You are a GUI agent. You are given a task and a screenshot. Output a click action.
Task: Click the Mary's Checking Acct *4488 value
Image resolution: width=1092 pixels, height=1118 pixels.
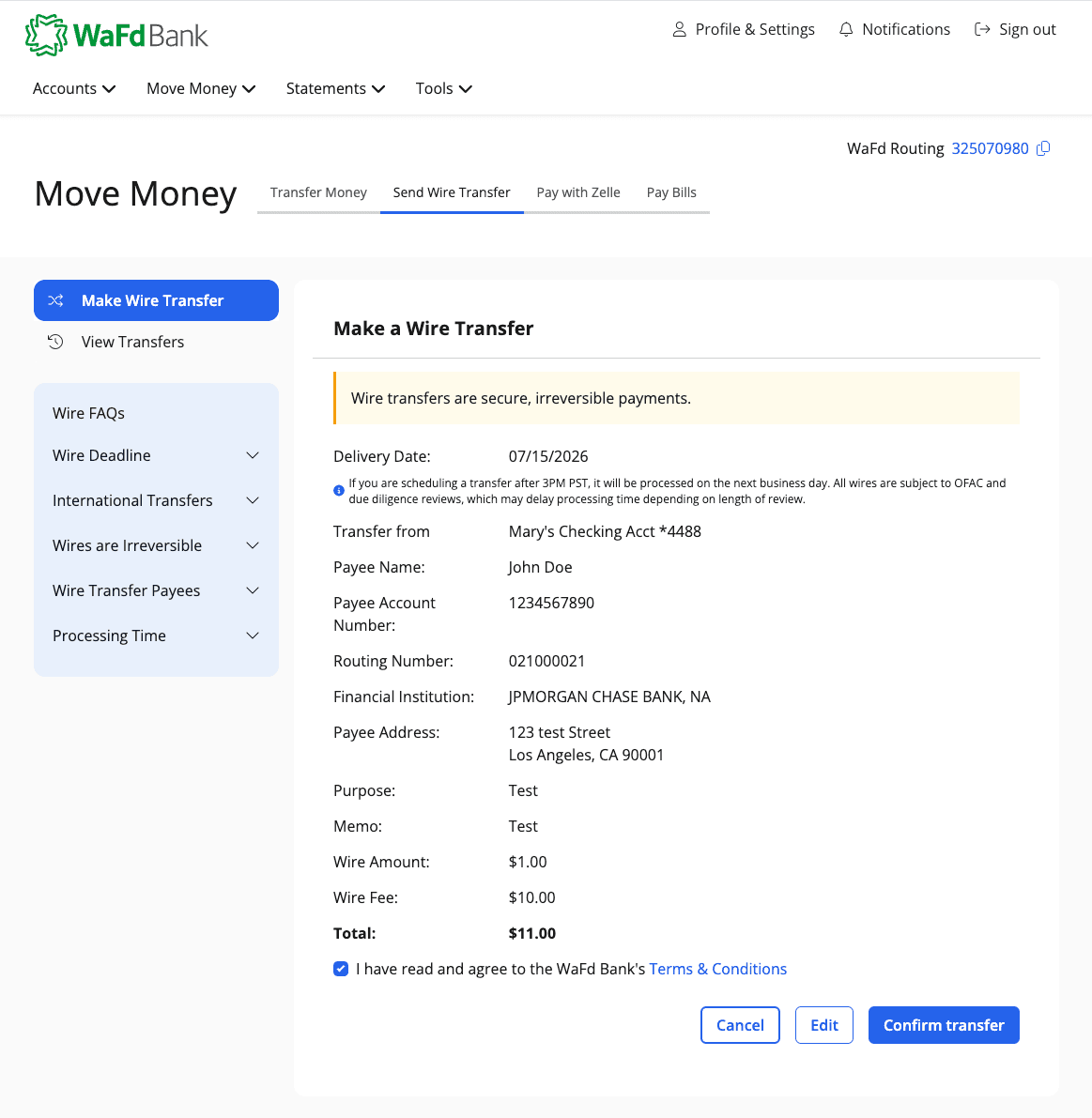605,532
